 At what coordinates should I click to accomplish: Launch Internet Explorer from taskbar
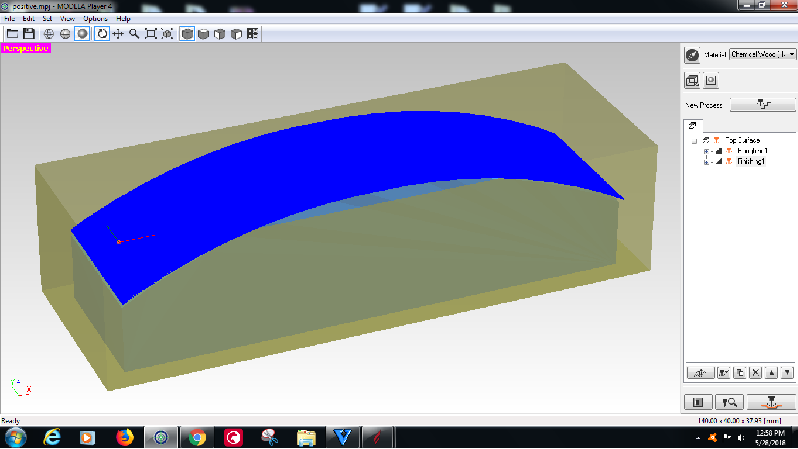52,438
